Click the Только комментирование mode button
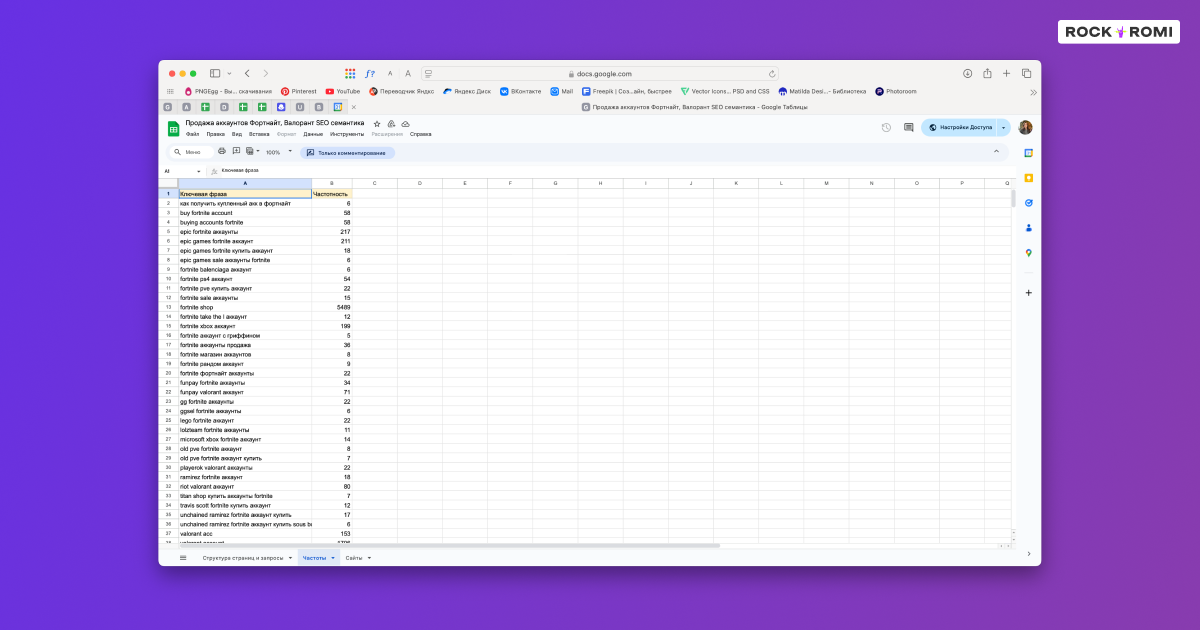Viewport: 1200px width, 630px height. [x=347, y=152]
